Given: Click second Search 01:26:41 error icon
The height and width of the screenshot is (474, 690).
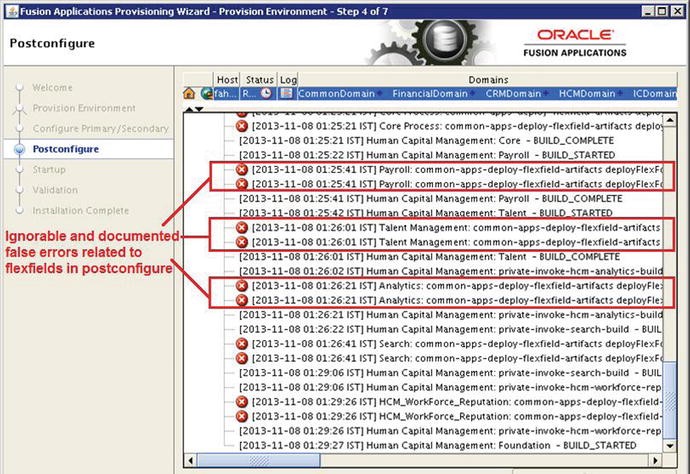Looking at the screenshot, I should (x=242, y=358).
